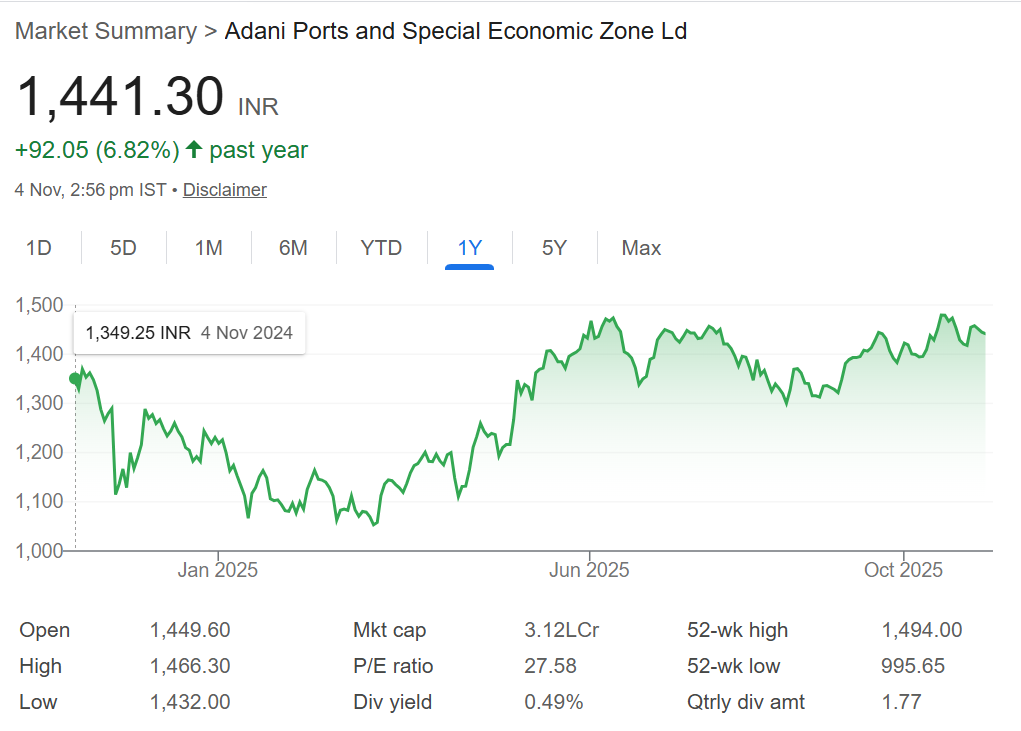The width and height of the screenshot is (1021, 731).
Task: Switch to the 5D chart tab
Action: point(123,248)
